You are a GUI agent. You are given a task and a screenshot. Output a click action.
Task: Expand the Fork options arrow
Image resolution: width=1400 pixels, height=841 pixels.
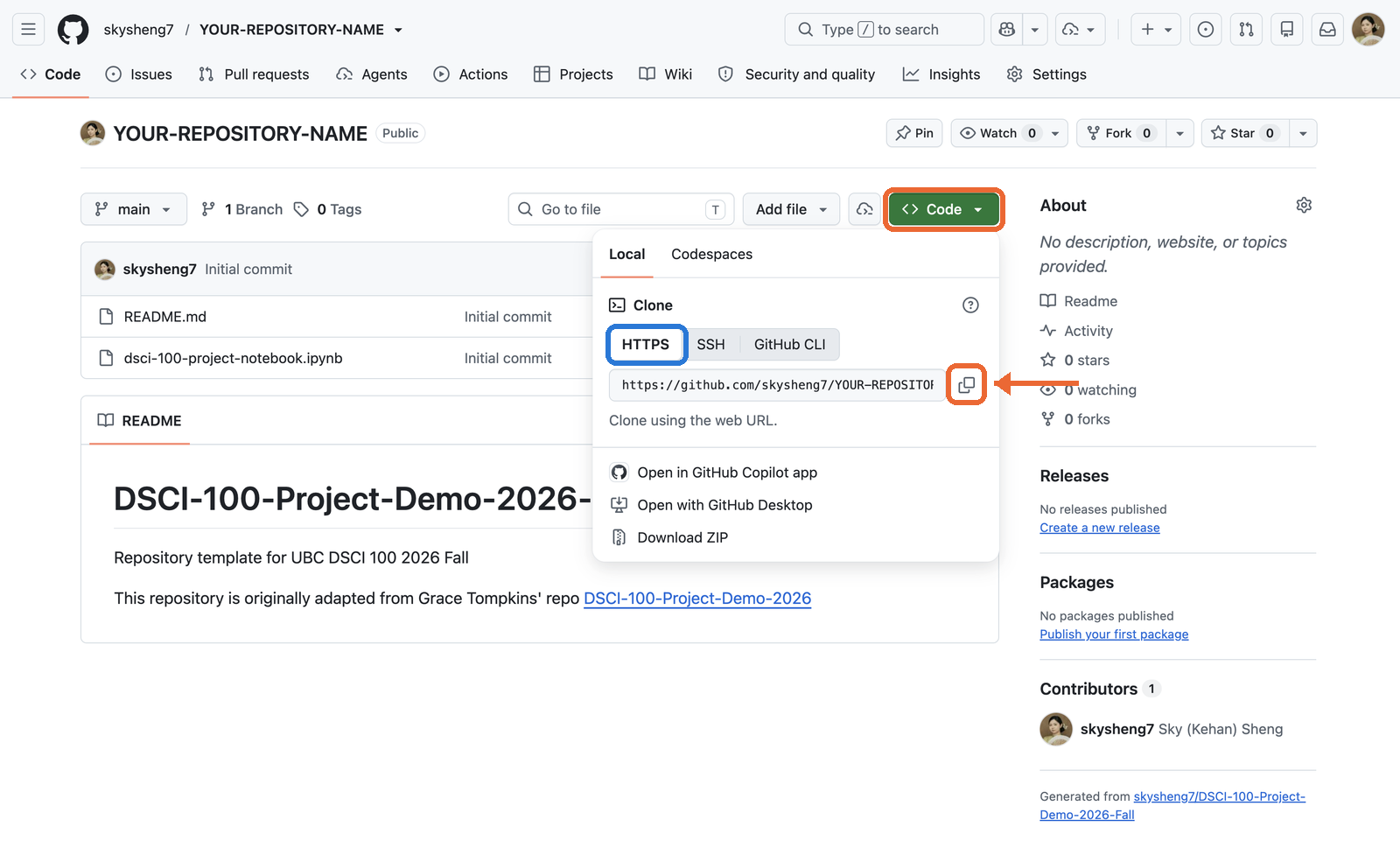[x=1179, y=133]
